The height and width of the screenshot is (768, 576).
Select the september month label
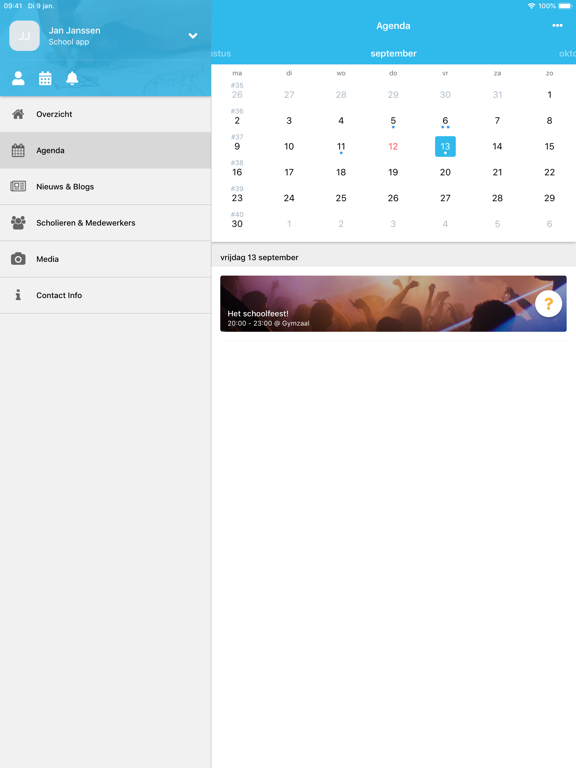click(x=393, y=53)
